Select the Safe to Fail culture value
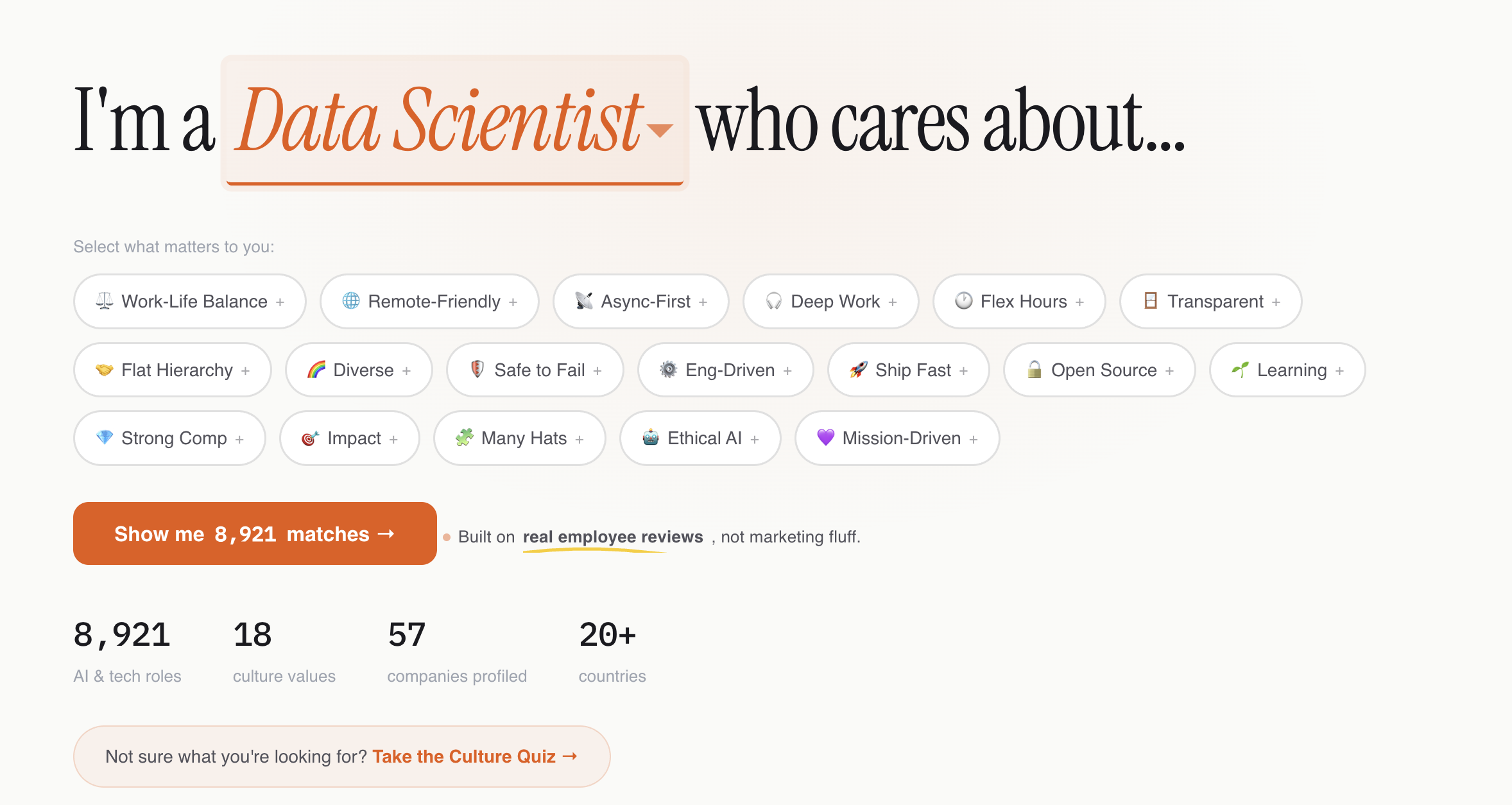Viewport: 1512px width, 805px height. [x=535, y=370]
